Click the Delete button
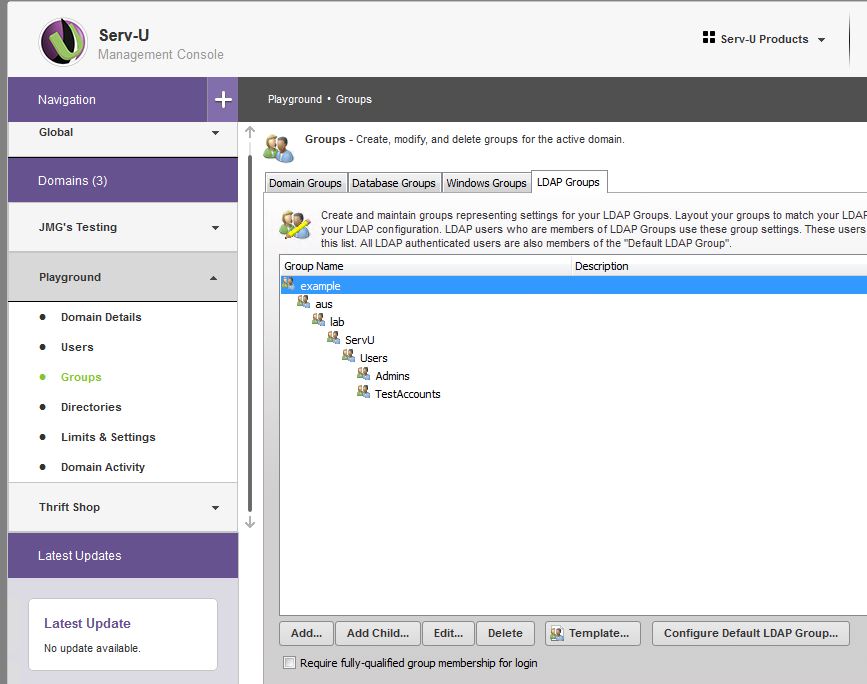Image resolution: width=867 pixels, height=684 pixels. coord(505,633)
